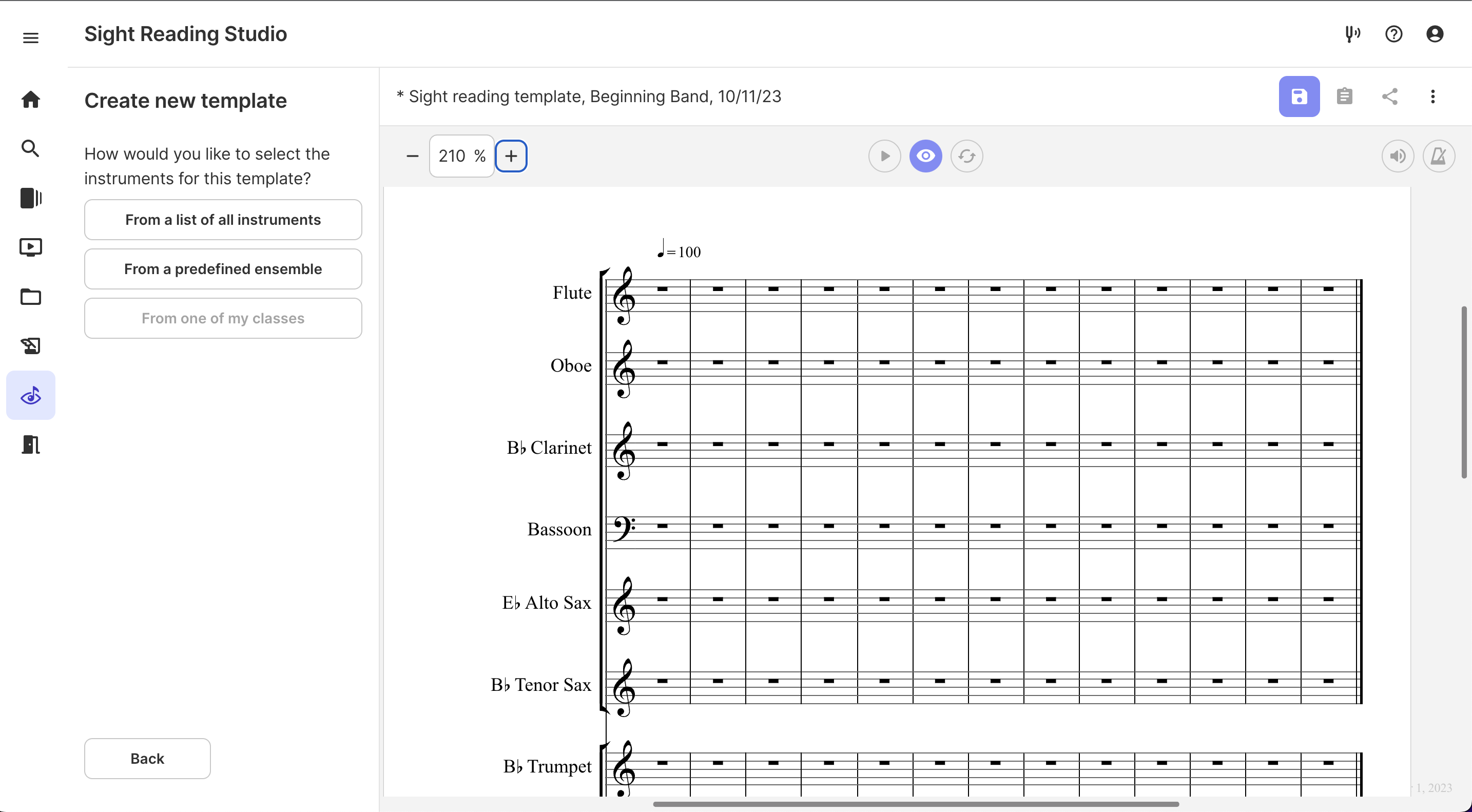Open the composing quill tool
The width and height of the screenshot is (1472, 812).
pyautogui.click(x=30, y=346)
